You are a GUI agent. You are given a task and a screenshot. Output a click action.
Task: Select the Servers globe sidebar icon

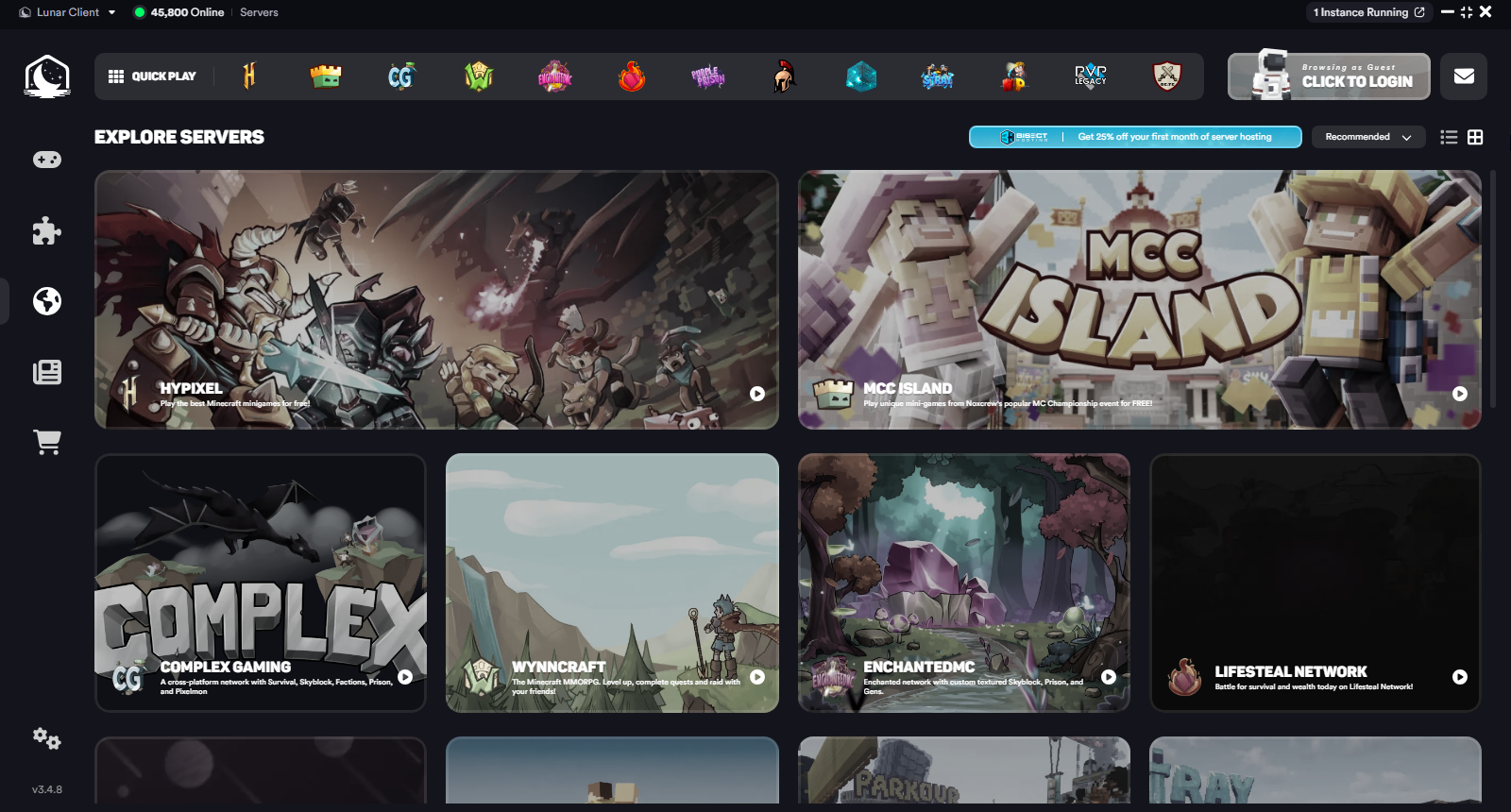[x=47, y=301]
